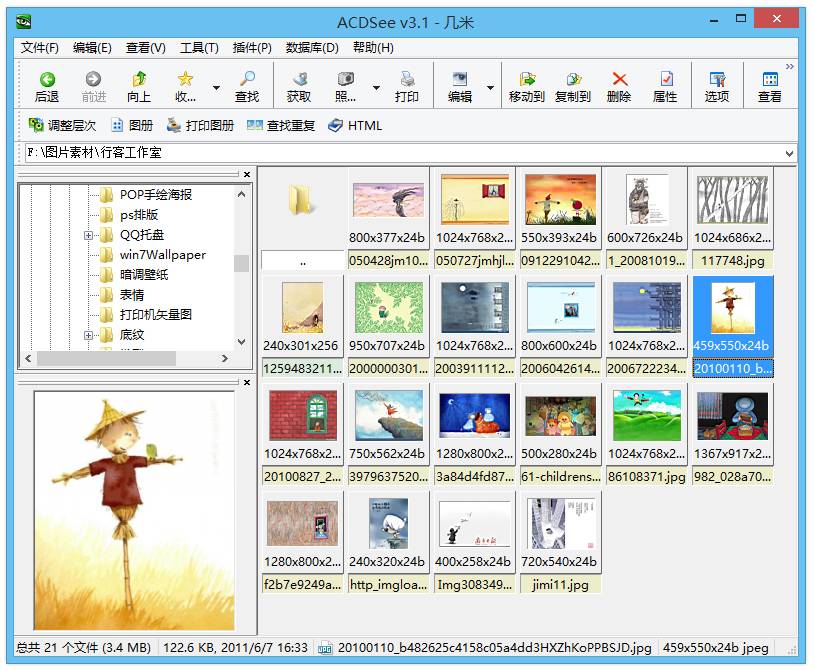Click the HTML export icon
Image resolution: width=814 pixels, height=670 pixels.
coord(335,125)
